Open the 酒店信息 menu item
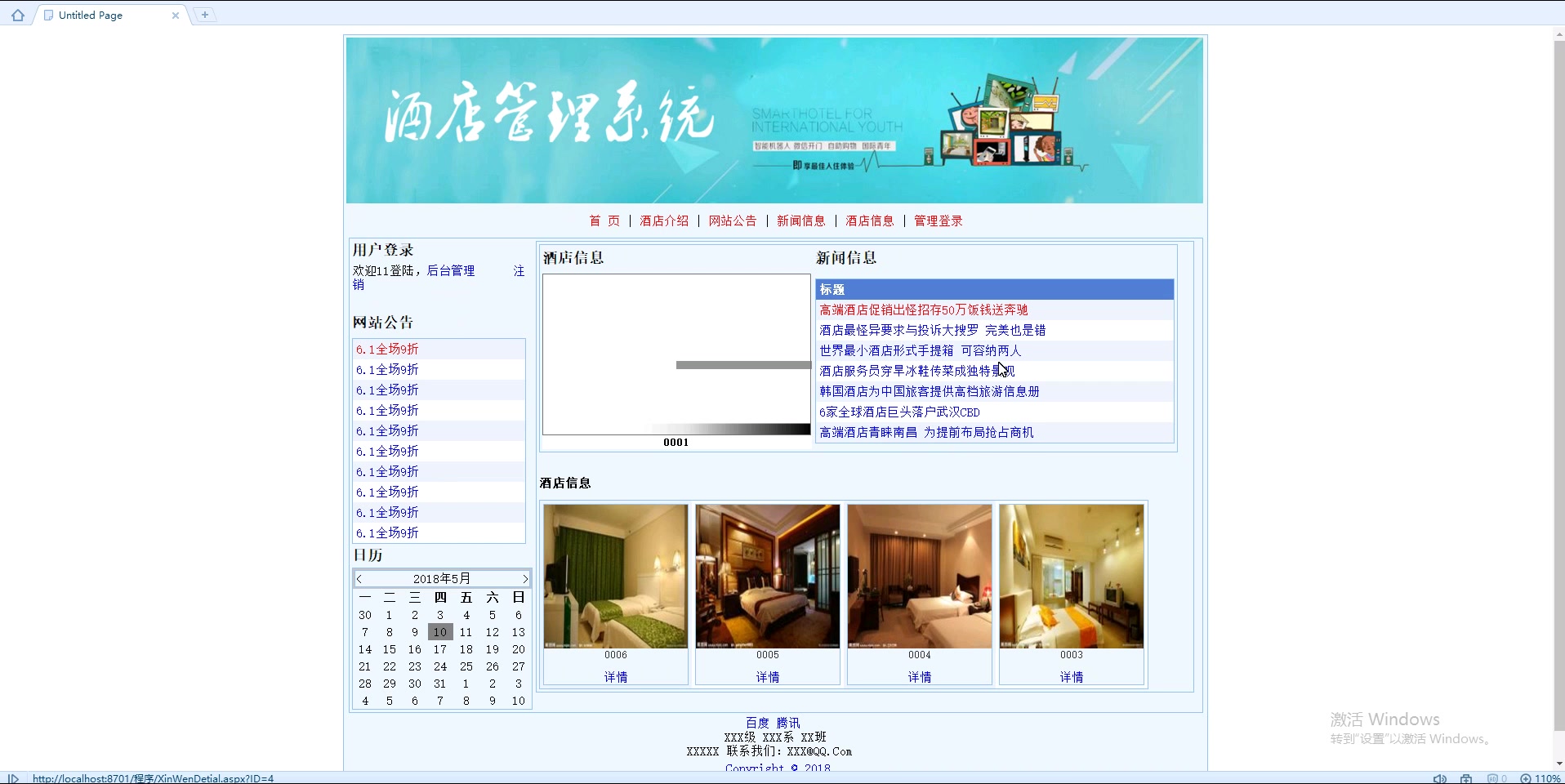 tap(870, 220)
